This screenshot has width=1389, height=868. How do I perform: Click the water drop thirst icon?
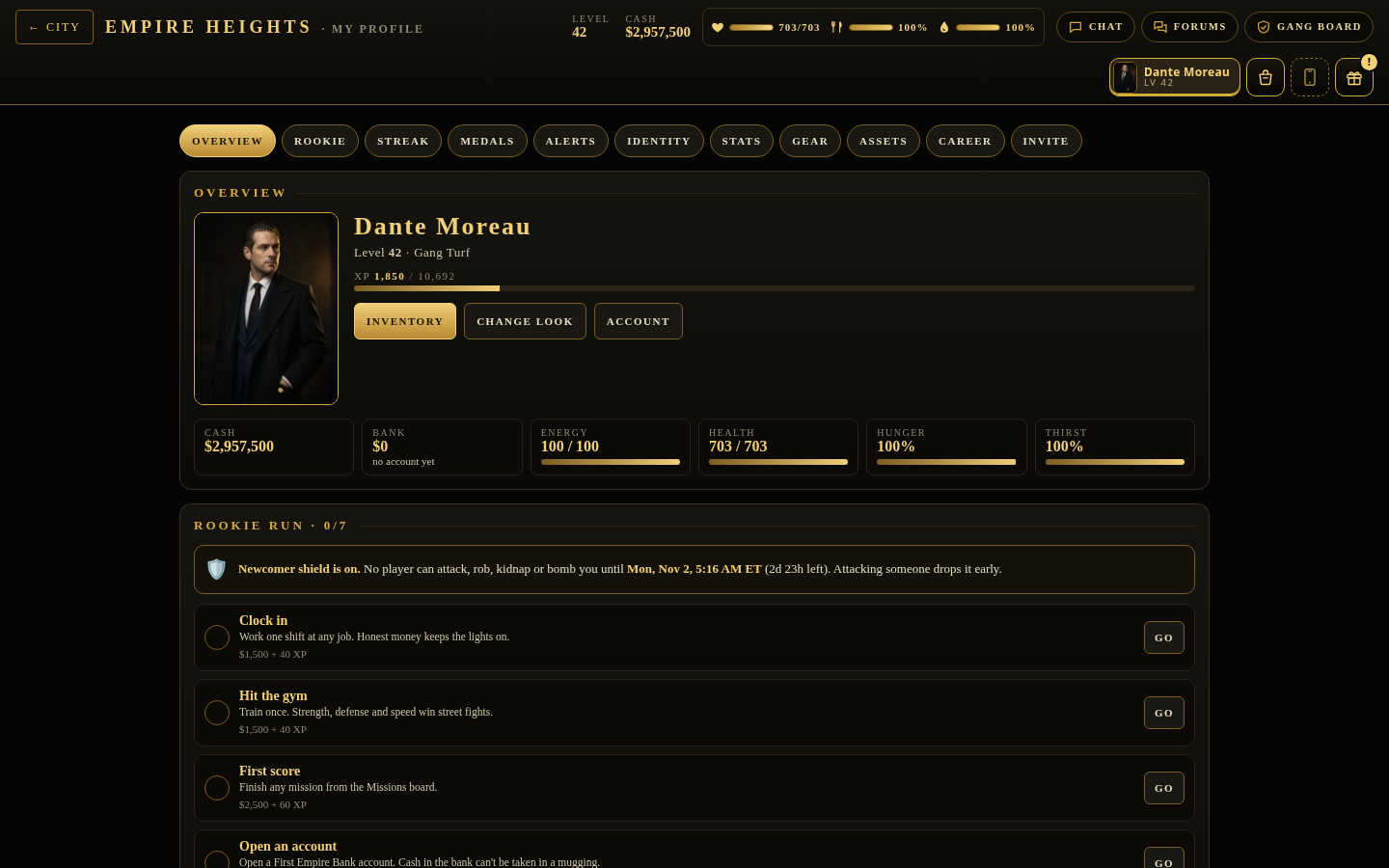click(944, 27)
